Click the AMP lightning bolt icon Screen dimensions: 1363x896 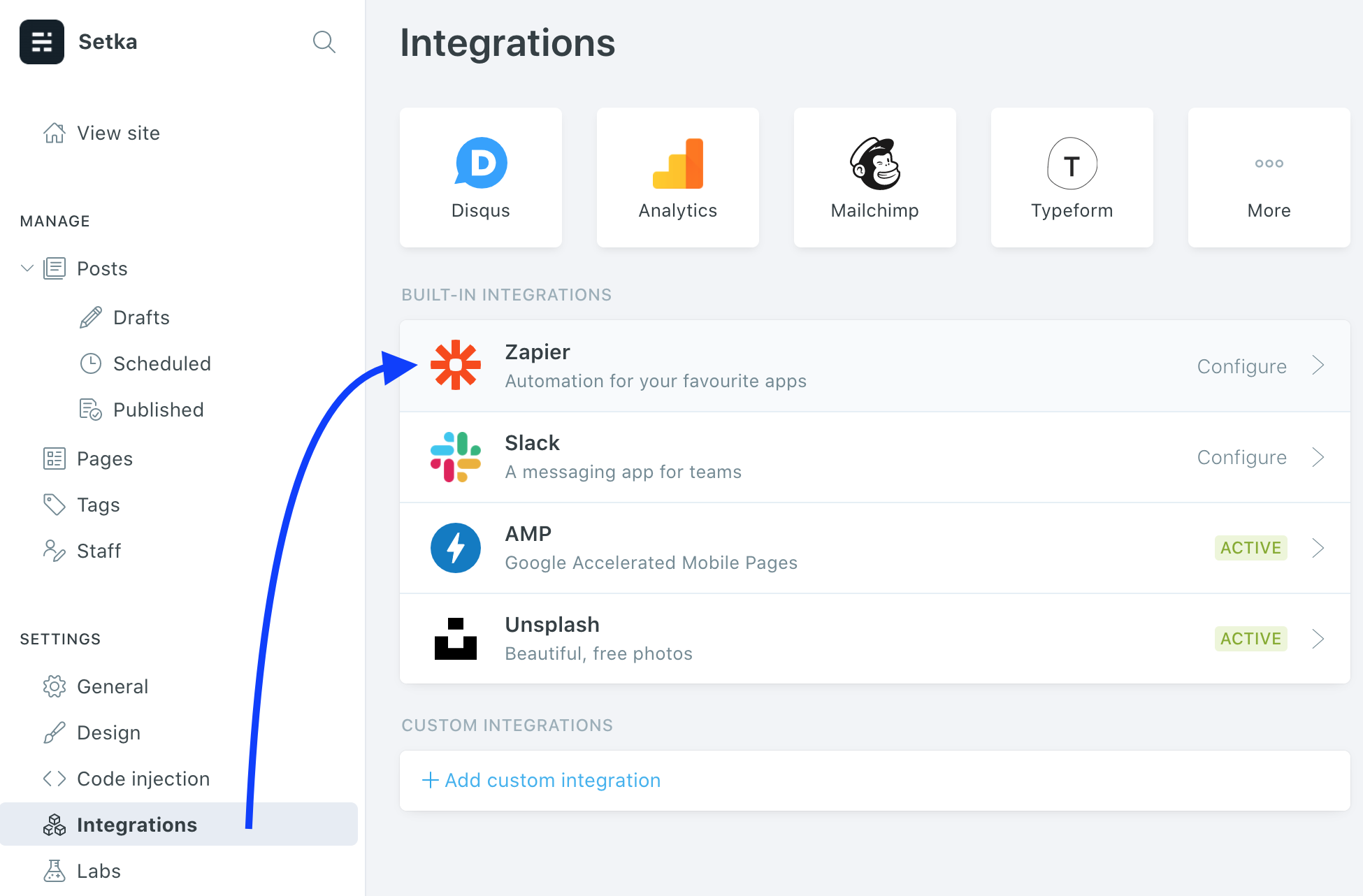[456, 548]
